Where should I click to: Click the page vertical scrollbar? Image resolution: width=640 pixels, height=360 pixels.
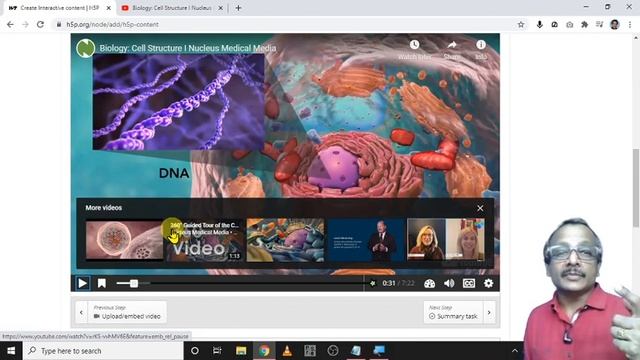click(636, 187)
